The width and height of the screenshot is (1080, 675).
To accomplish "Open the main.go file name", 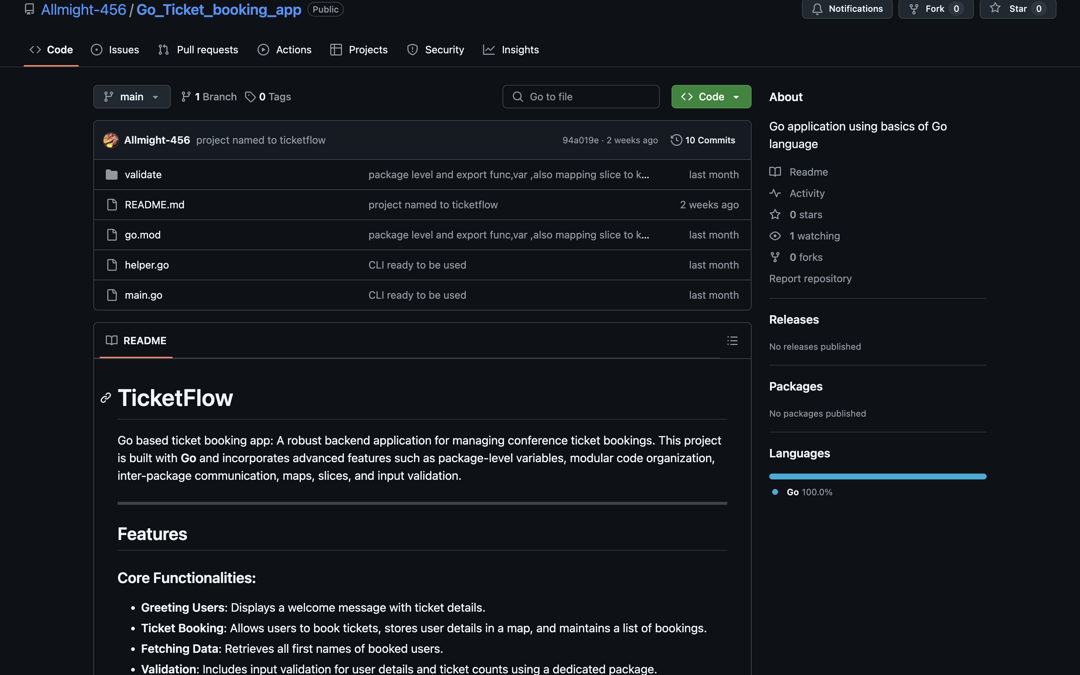I will click(x=143, y=295).
